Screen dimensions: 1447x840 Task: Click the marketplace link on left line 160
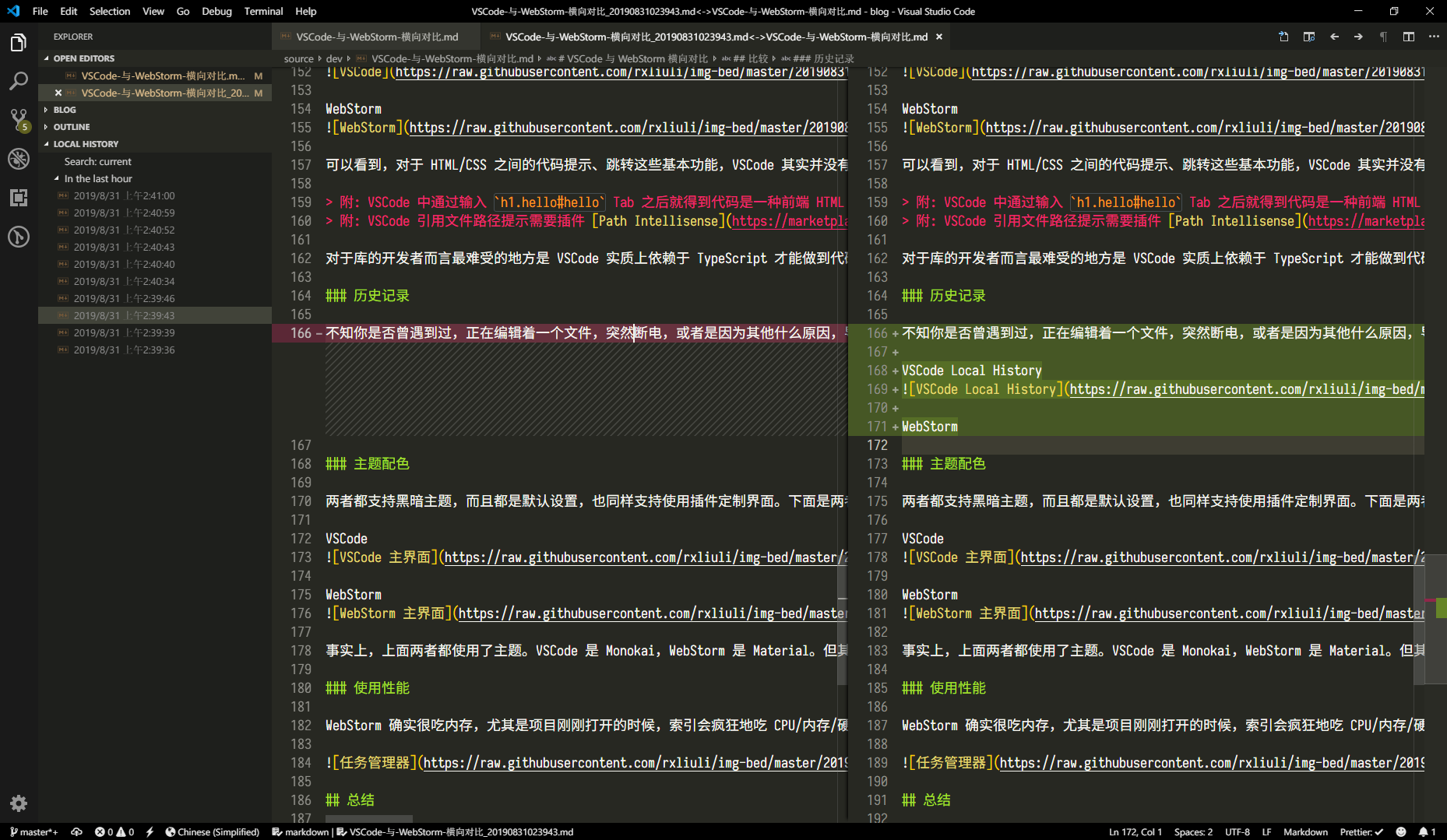[x=790, y=221]
